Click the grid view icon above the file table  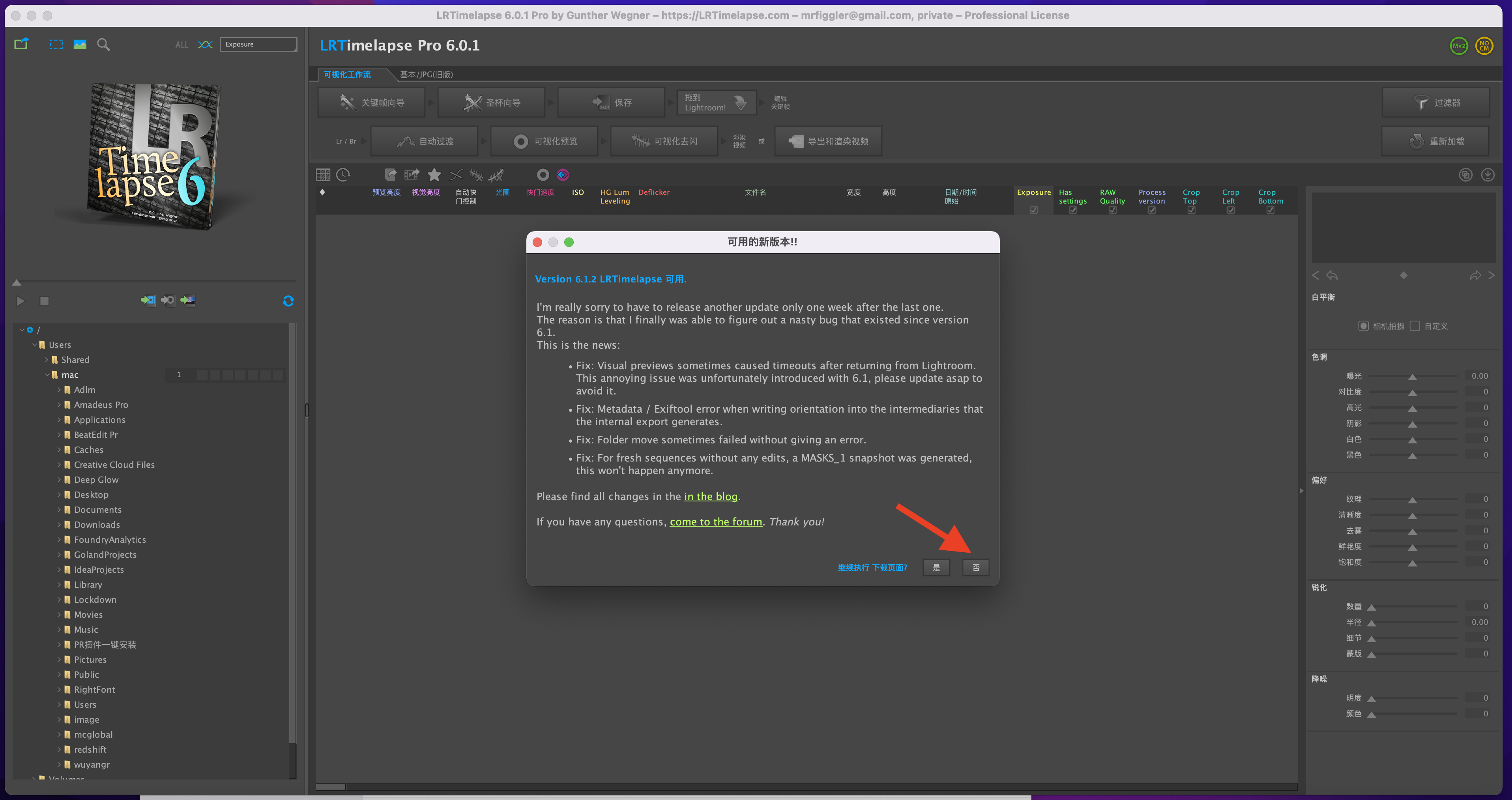click(x=323, y=174)
